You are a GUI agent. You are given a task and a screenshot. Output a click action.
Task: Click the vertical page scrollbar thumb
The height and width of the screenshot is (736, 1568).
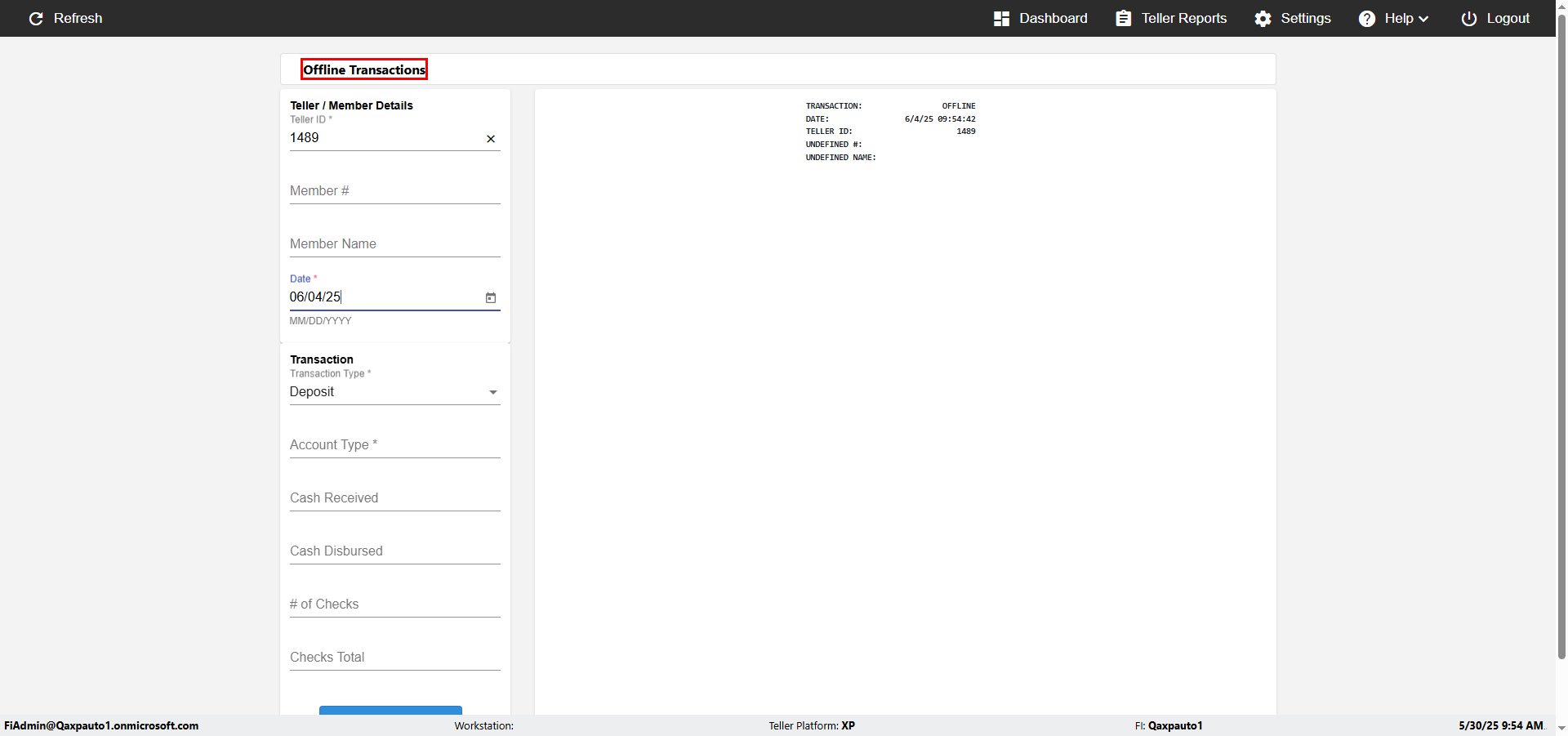click(x=1561, y=335)
